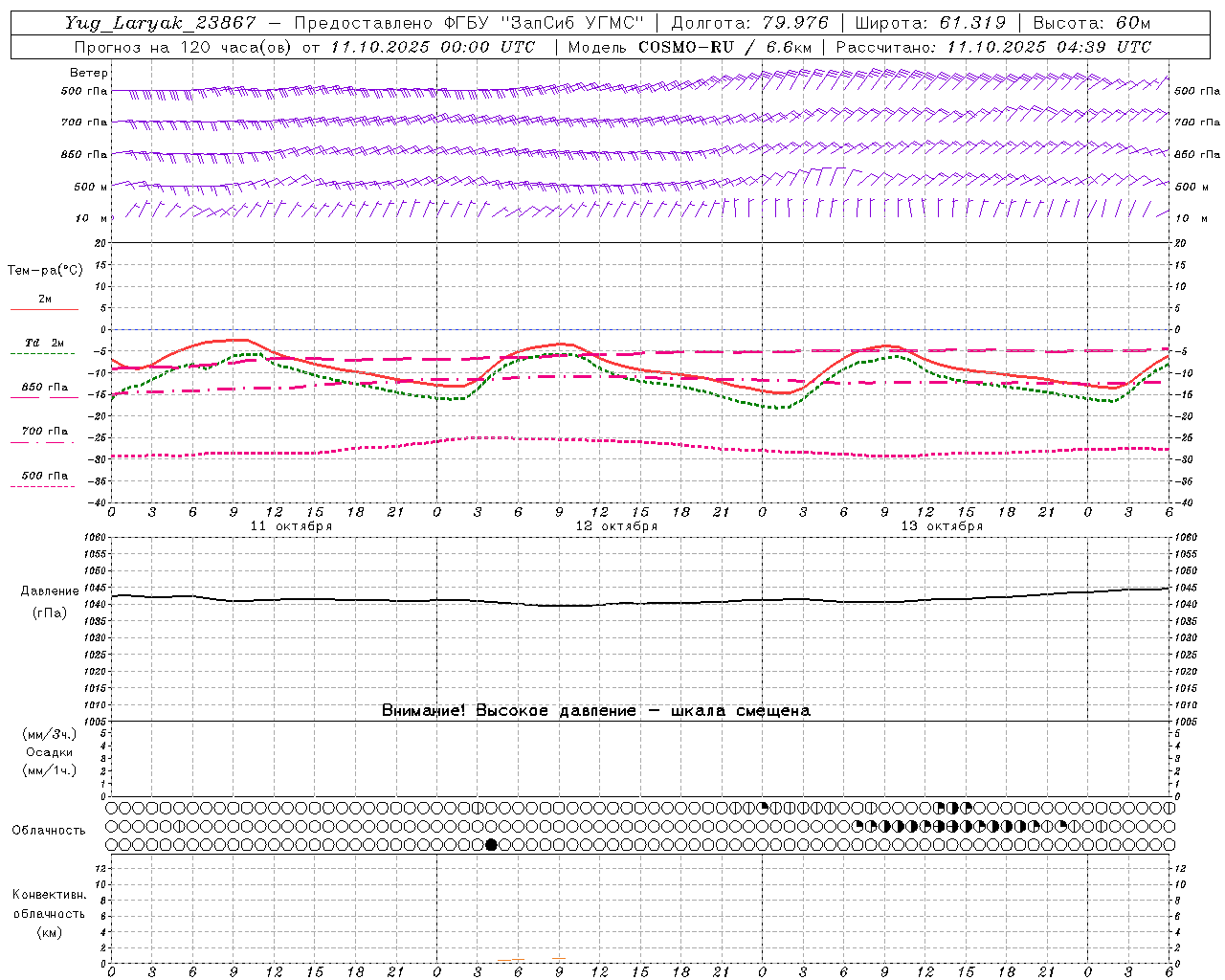Screen dimensions: 1225x980
Task: Click the "13 октября" date label
Action: click(x=942, y=526)
